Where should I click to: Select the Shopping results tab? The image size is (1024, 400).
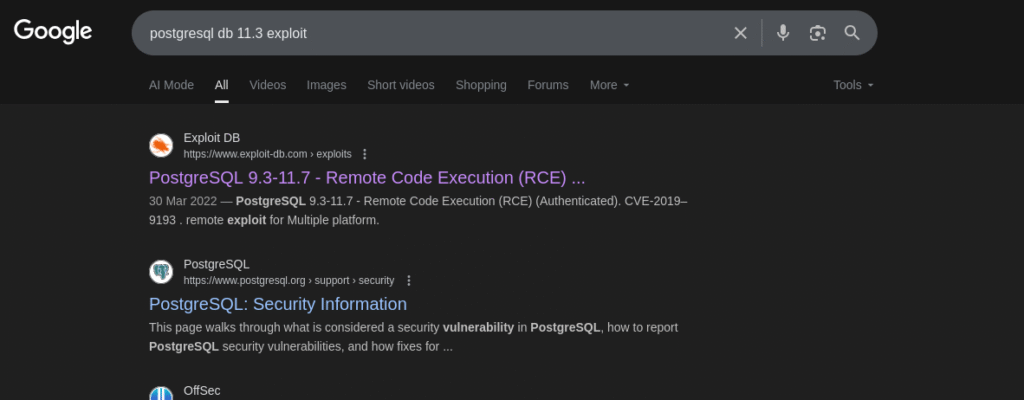pyautogui.click(x=481, y=85)
